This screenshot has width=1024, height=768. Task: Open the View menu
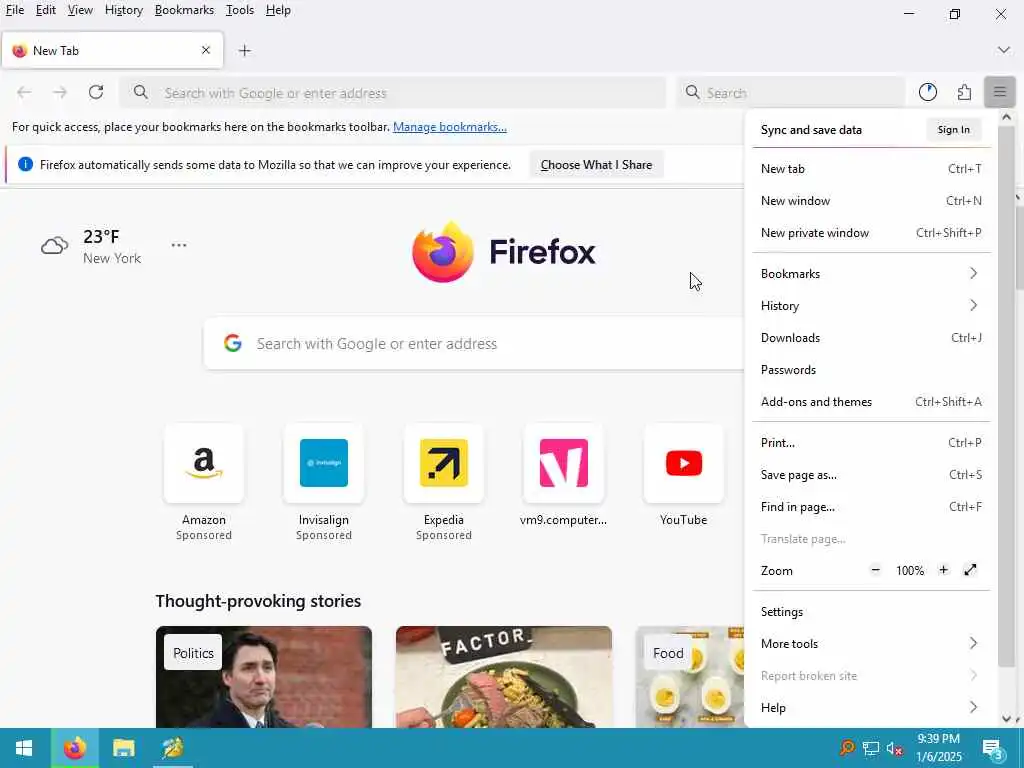point(80,10)
